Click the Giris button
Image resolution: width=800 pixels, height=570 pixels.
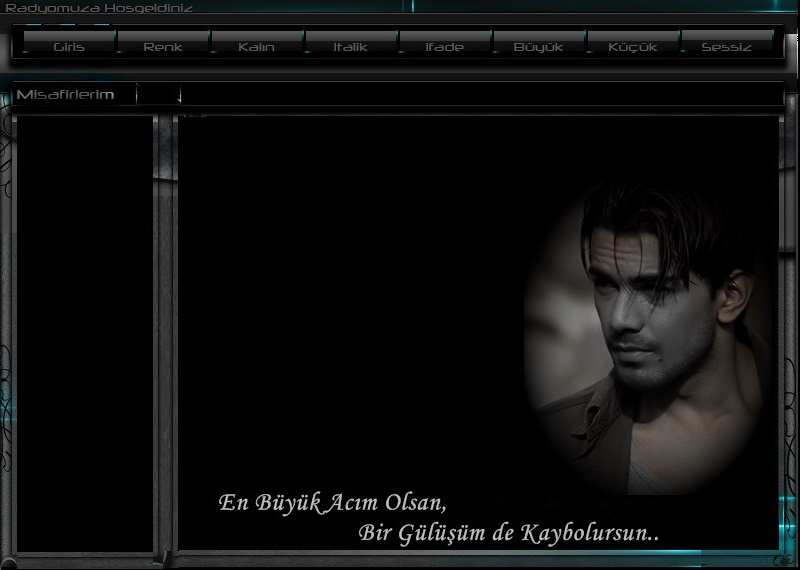point(69,46)
